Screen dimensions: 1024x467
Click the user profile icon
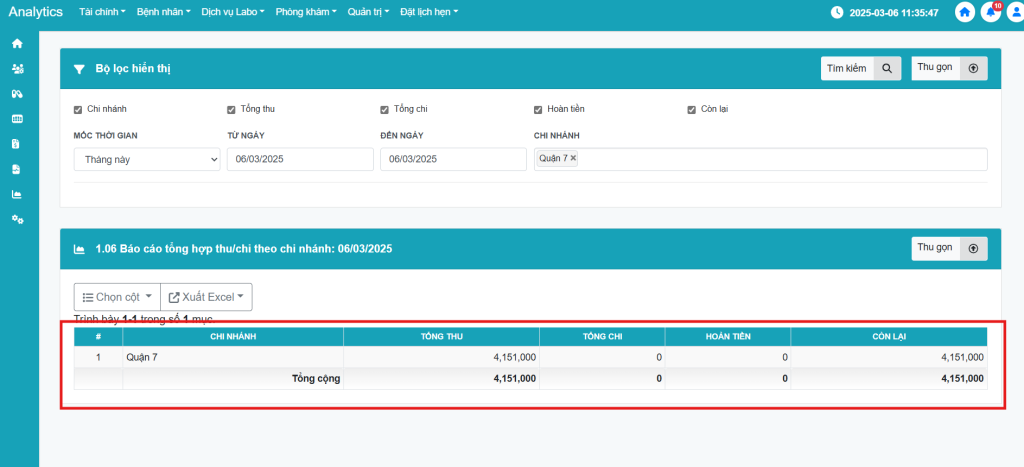pyautogui.click(x=1015, y=13)
